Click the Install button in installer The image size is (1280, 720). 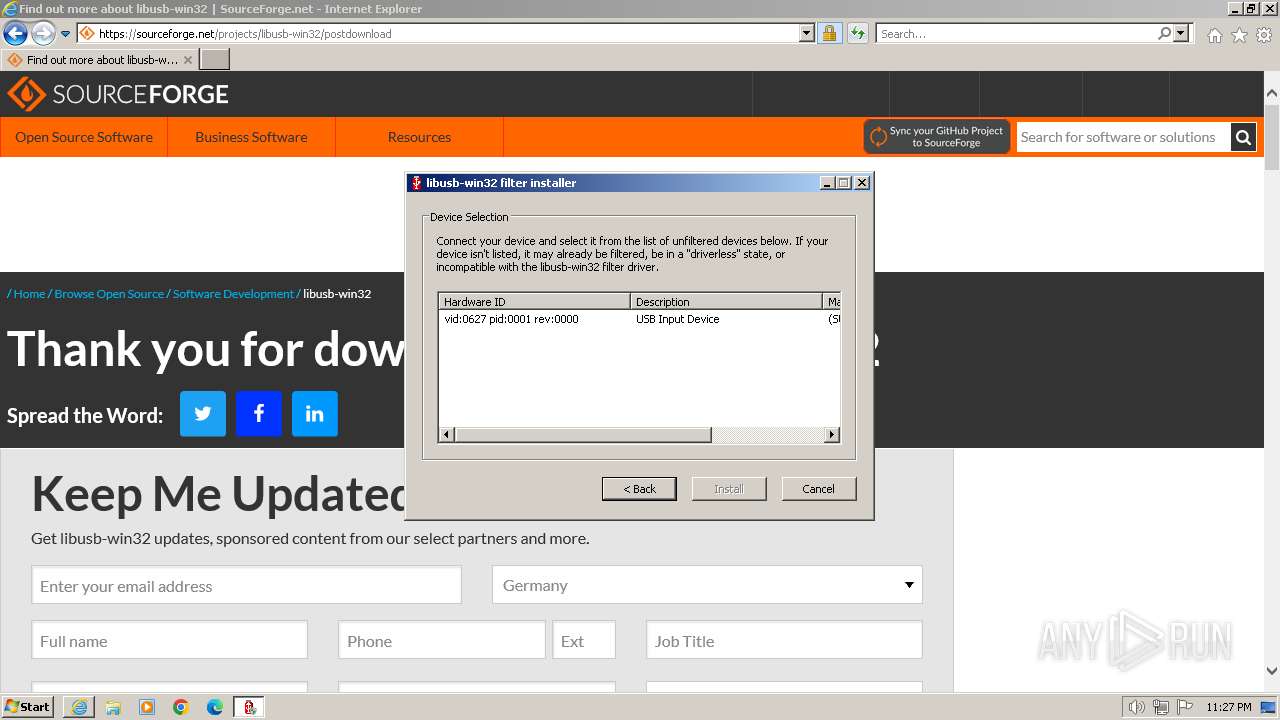pos(729,488)
